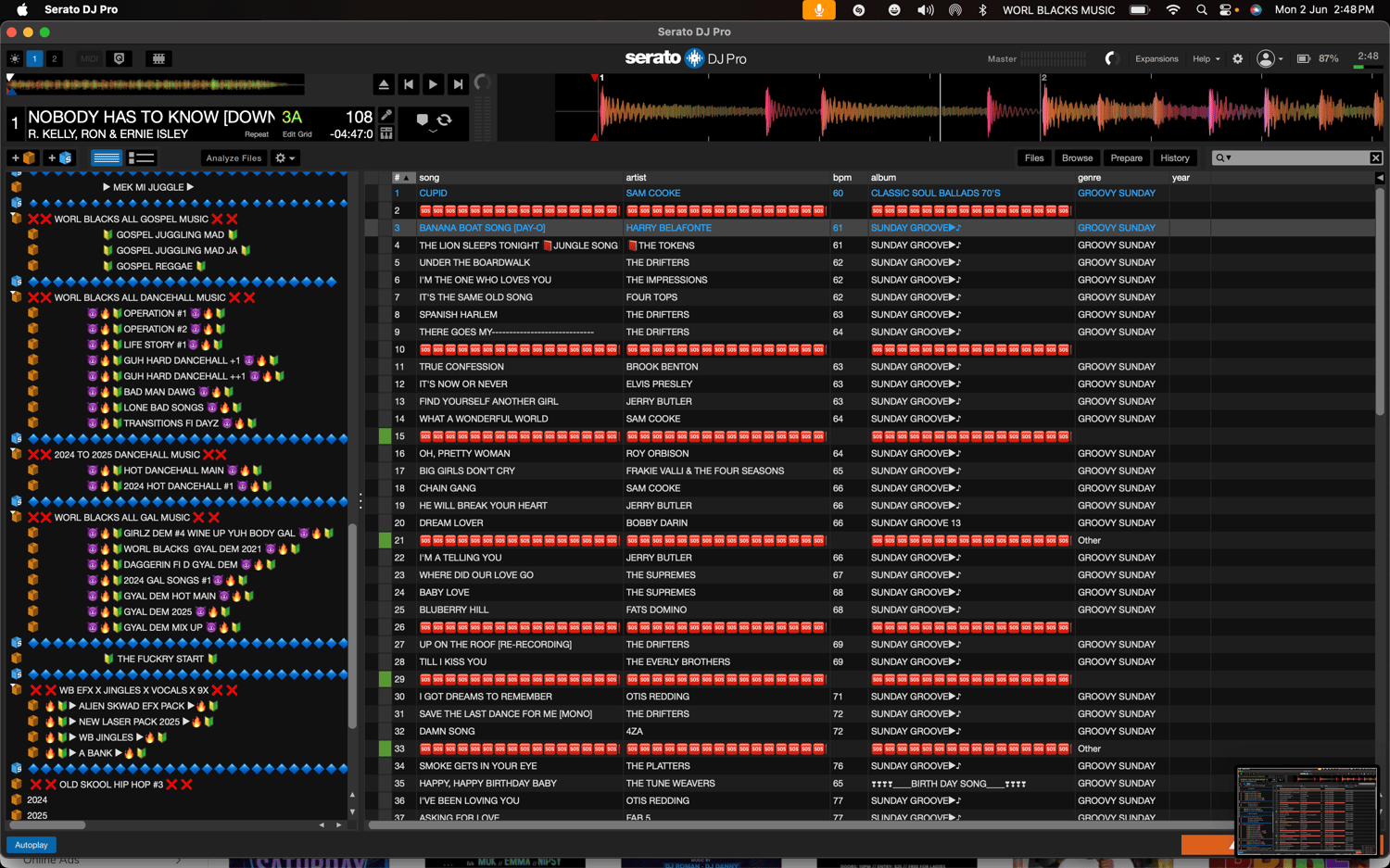Enable Autoplay
1390x868 pixels.
pyautogui.click(x=32, y=845)
